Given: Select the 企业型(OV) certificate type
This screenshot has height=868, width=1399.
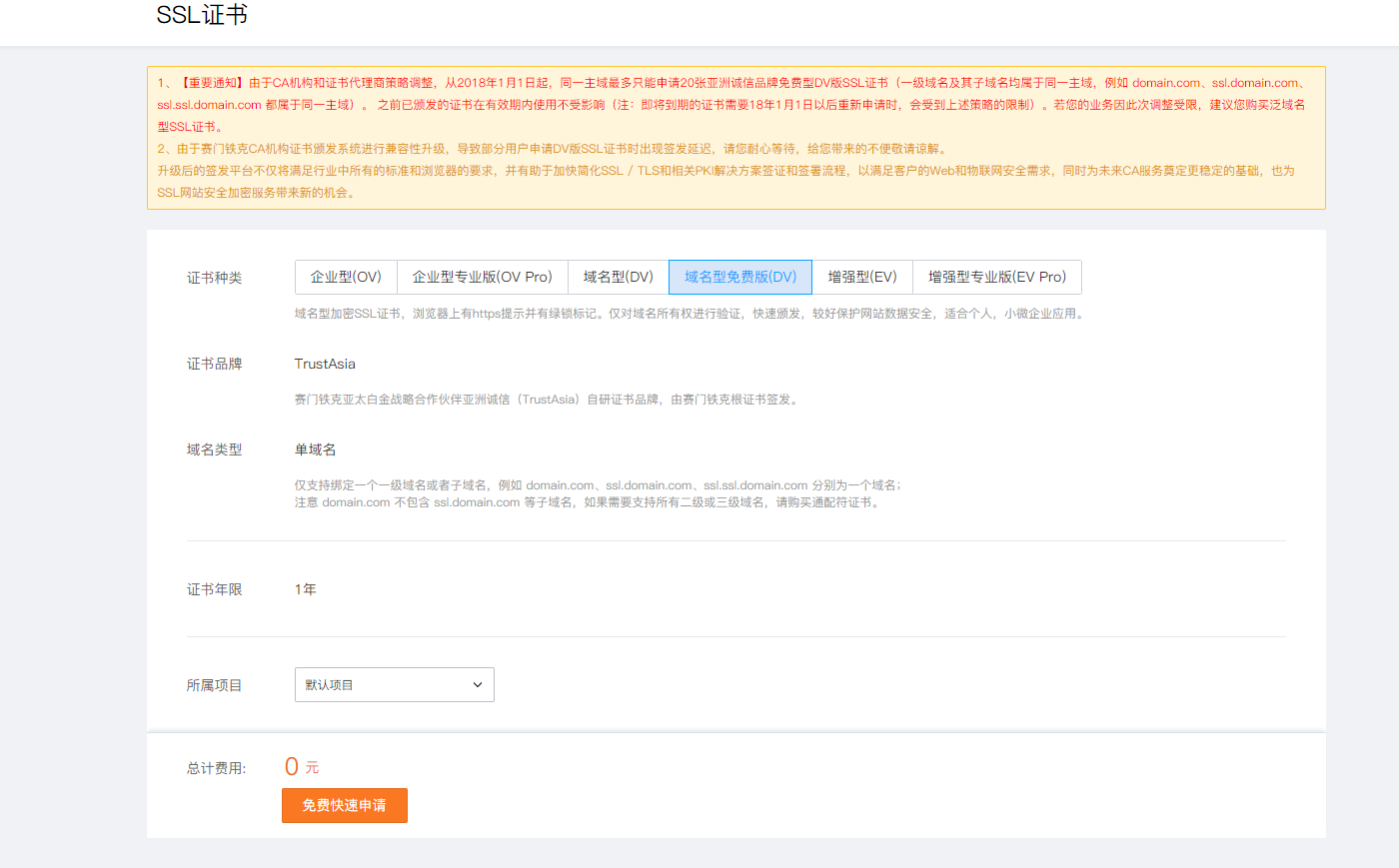Looking at the screenshot, I should (346, 277).
